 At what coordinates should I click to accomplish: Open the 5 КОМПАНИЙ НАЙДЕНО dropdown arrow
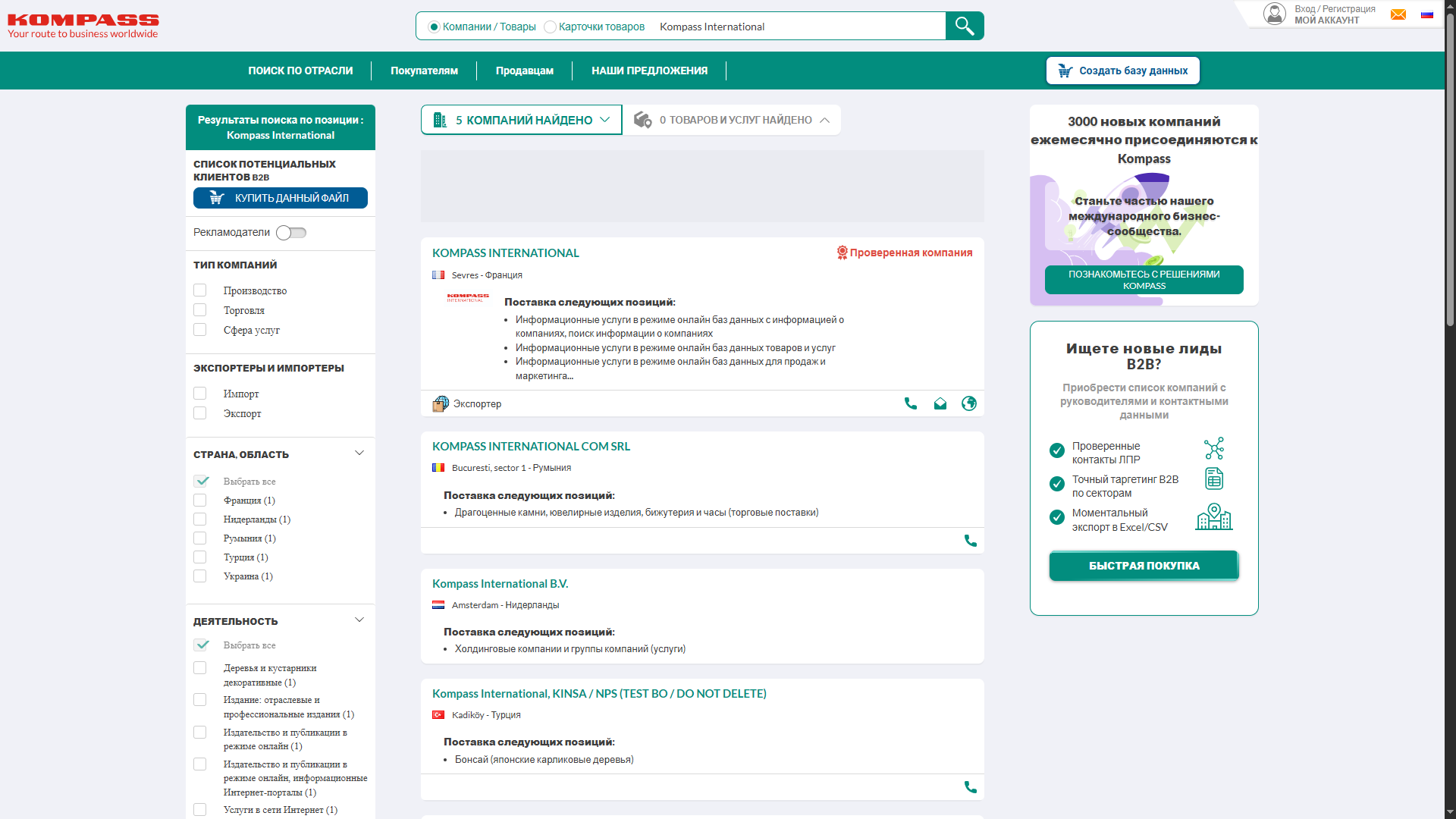[x=605, y=120]
